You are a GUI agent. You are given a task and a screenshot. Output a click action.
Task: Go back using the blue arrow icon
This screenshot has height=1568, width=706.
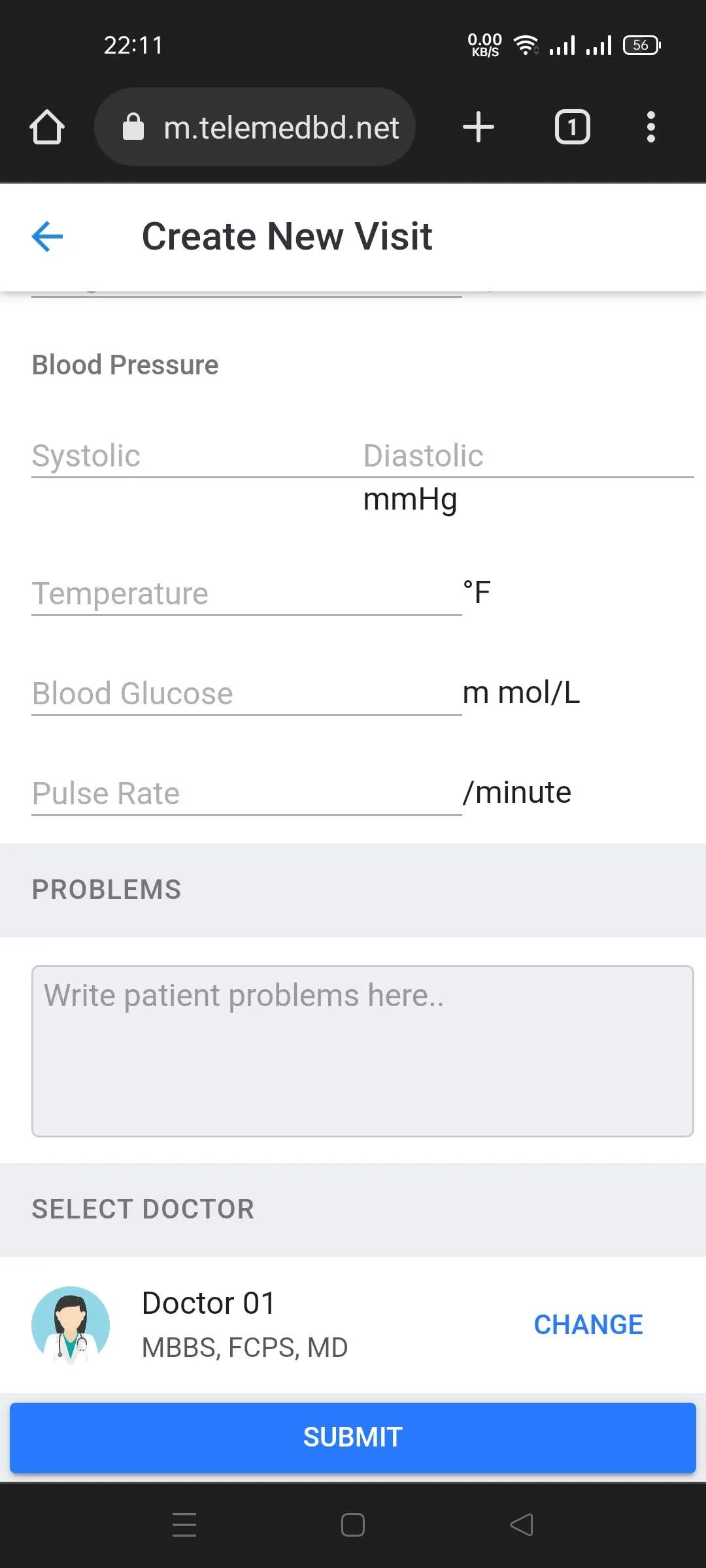pyautogui.click(x=48, y=236)
